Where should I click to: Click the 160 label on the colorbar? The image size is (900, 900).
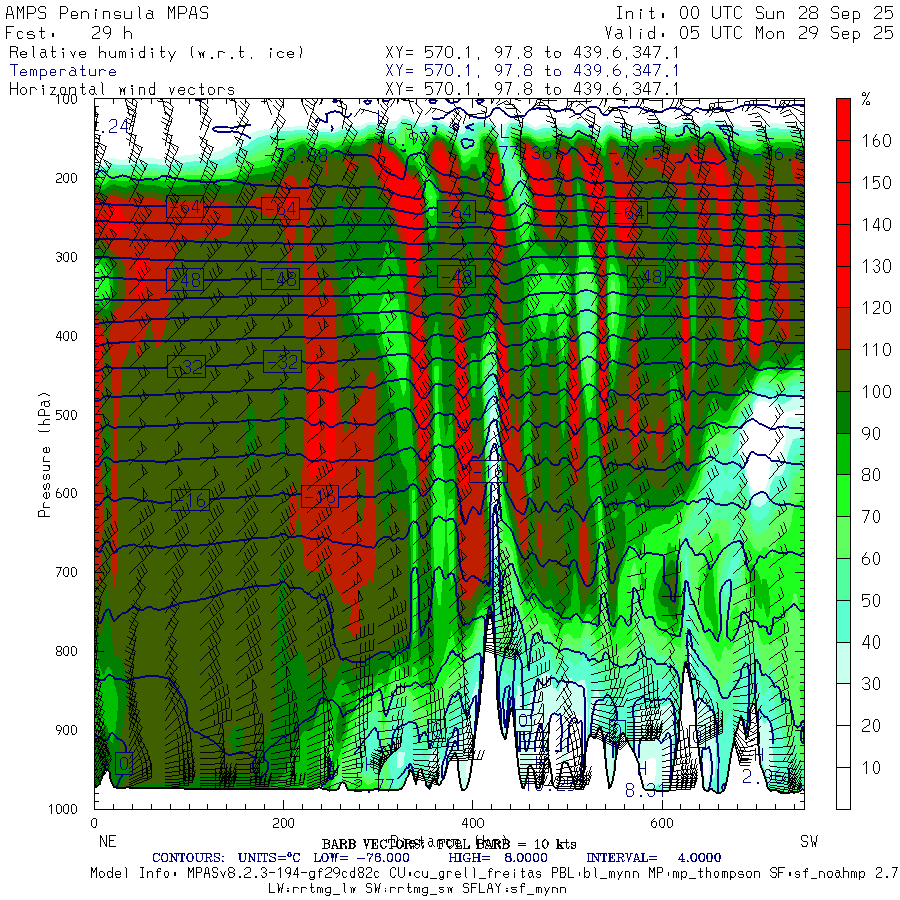[876, 141]
